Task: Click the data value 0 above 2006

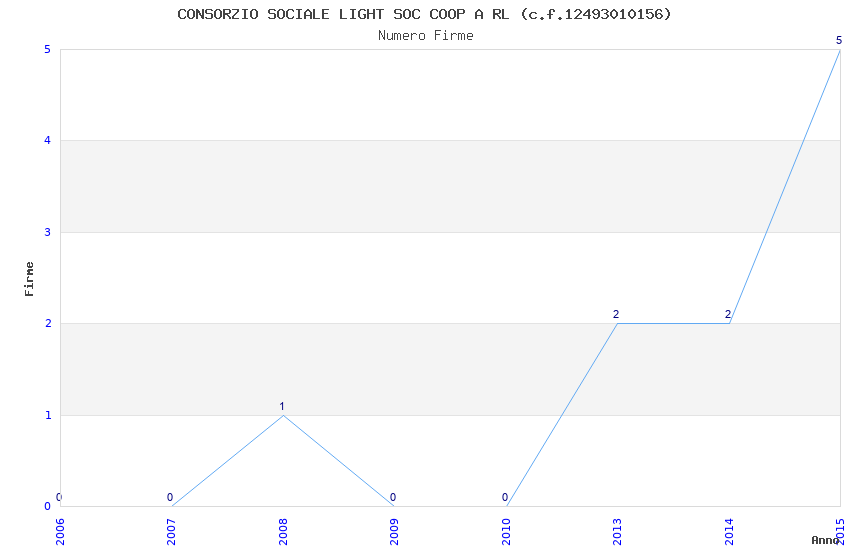Action: tap(59, 497)
